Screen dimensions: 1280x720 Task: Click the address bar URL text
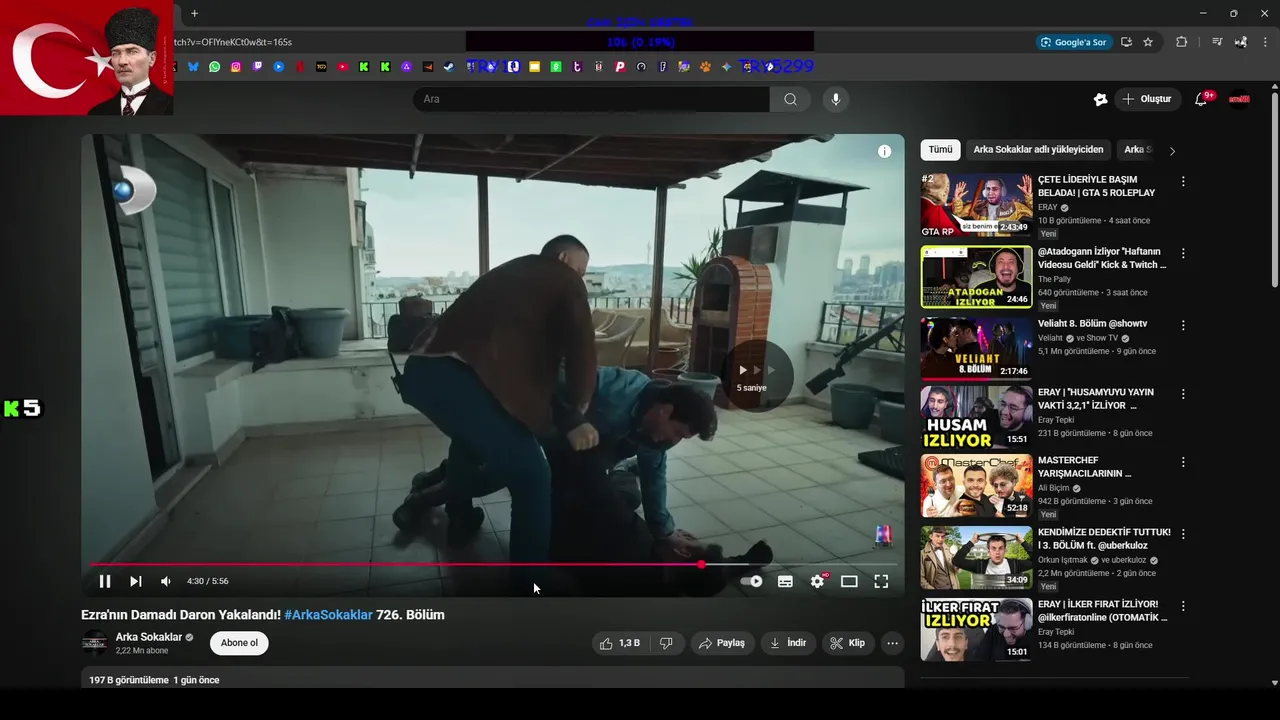tap(232, 42)
